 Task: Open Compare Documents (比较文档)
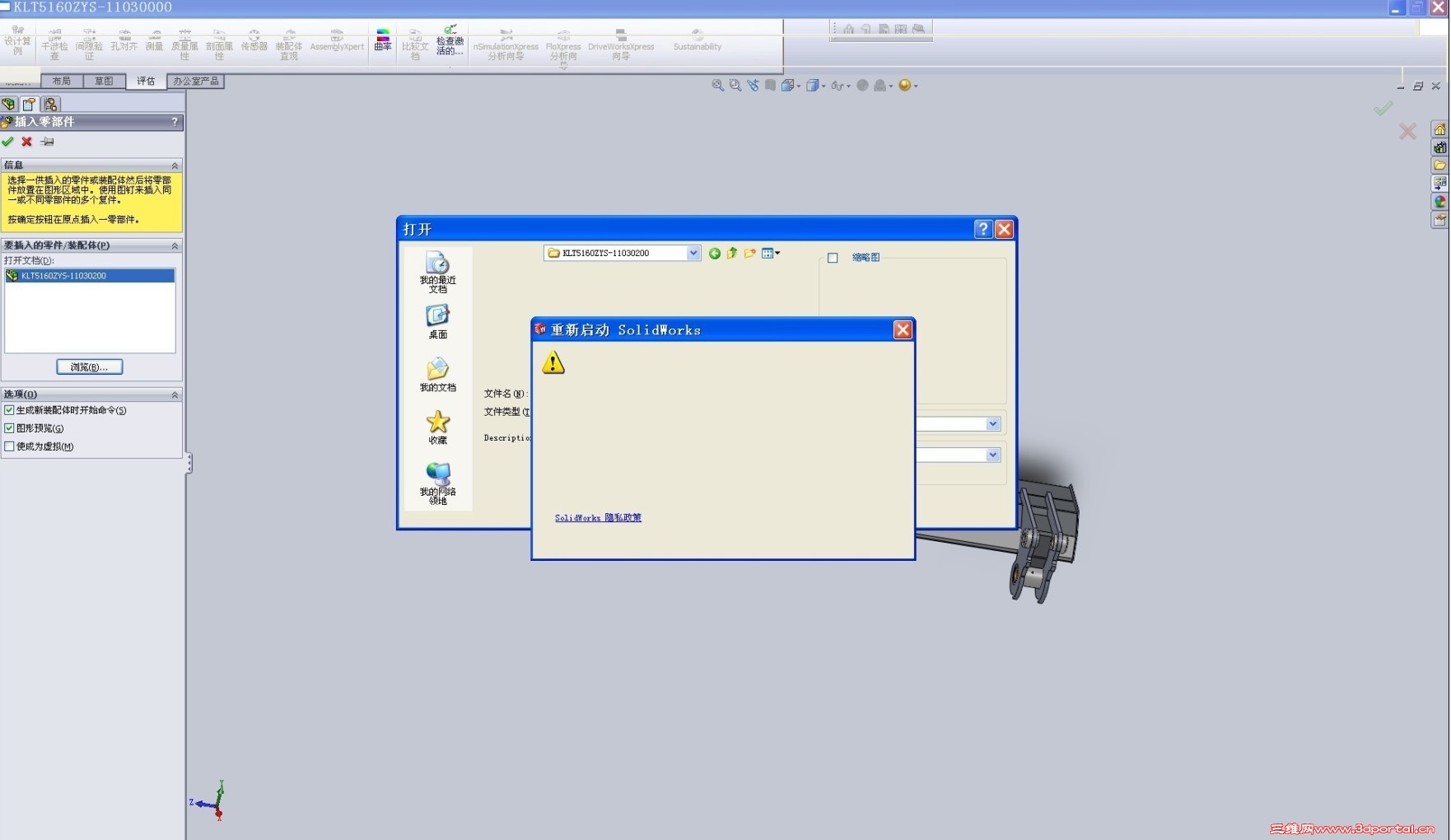(415, 45)
